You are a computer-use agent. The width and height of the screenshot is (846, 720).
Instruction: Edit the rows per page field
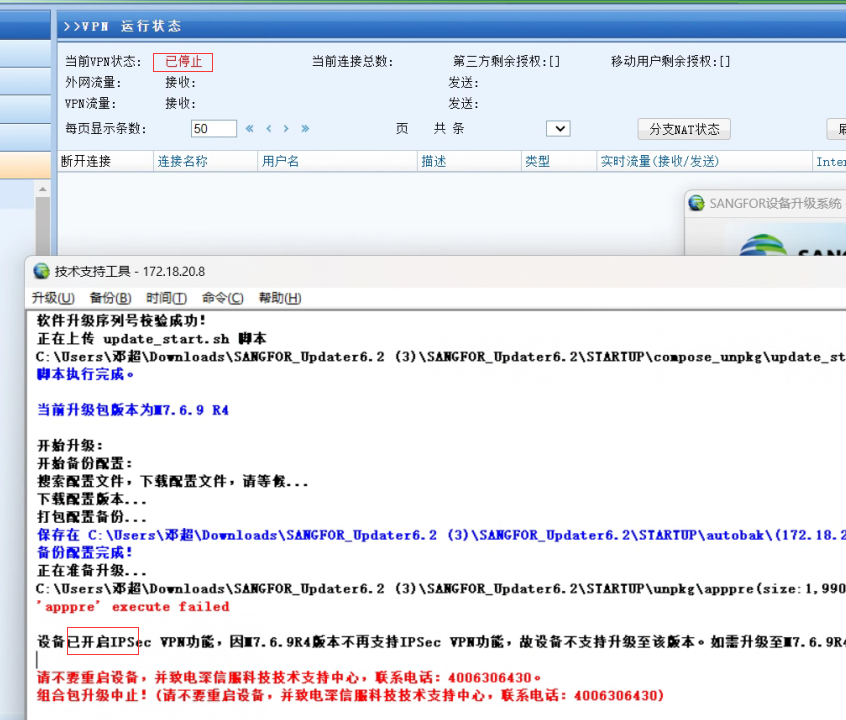coord(213,129)
